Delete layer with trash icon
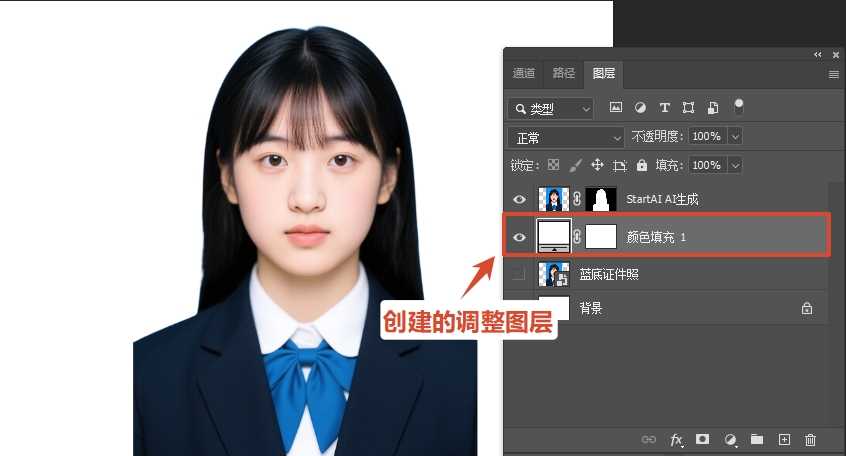The width and height of the screenshot is (846, 456). tap(810, 440)
